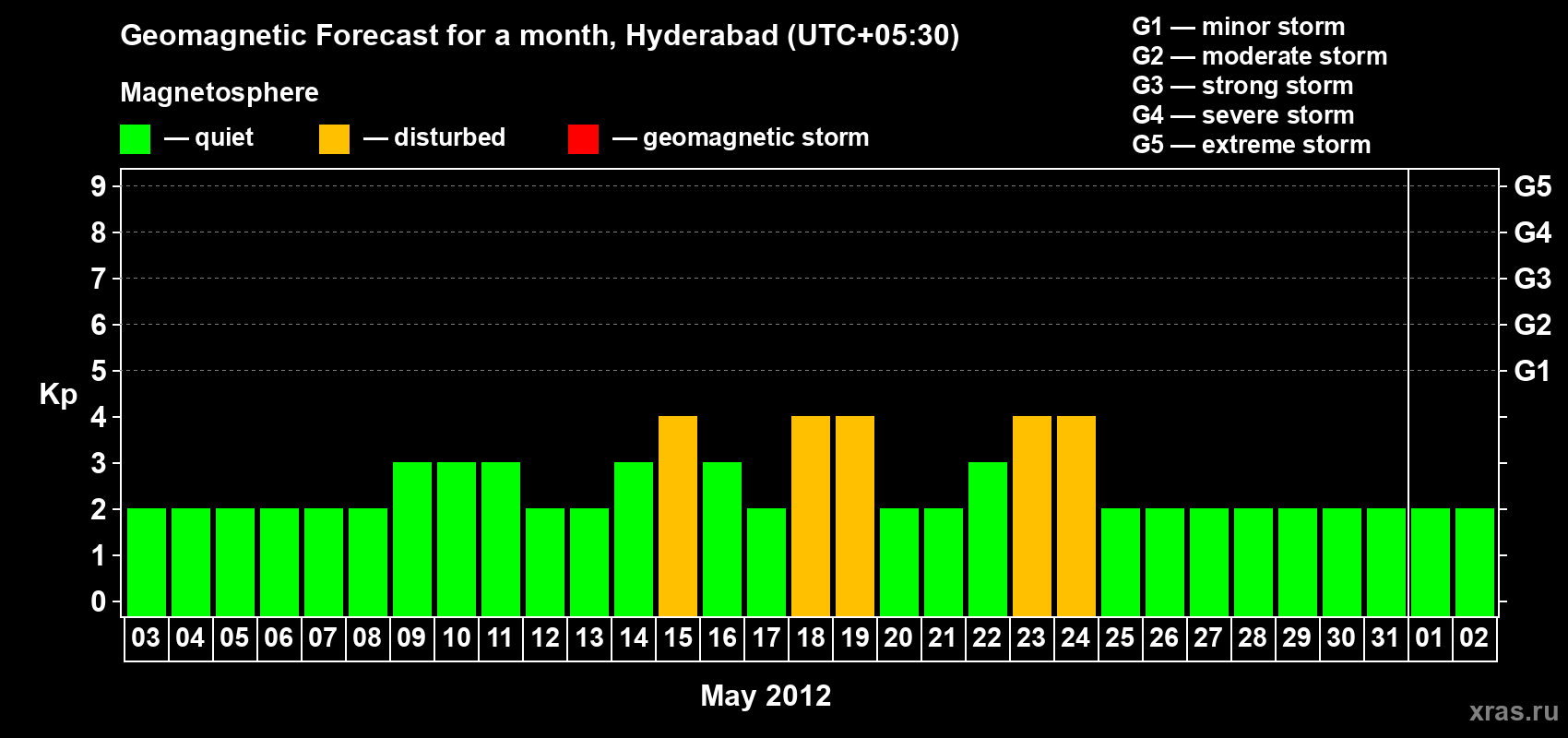This screenshot has height=738, width=1568.
Task: Click the green quiet legend swatch
Action: [x=135, y=139]
